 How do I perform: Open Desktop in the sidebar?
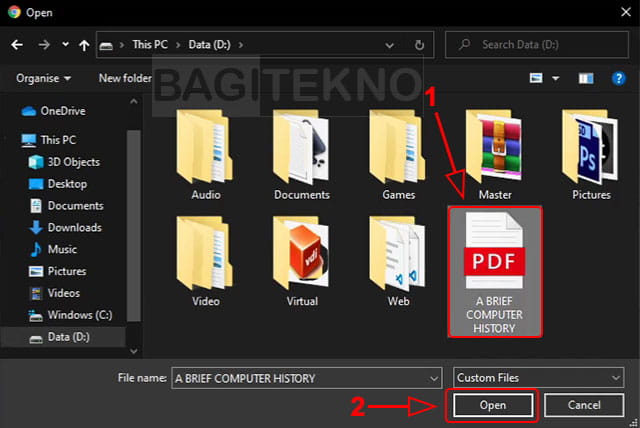tap(58, 184)
